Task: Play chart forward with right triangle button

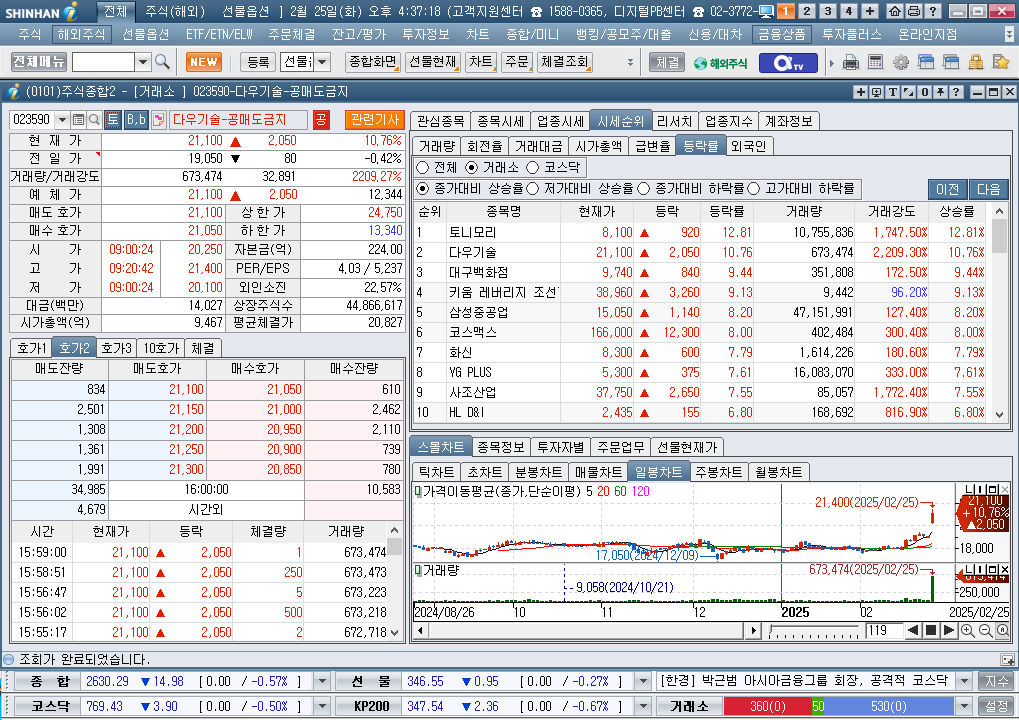Action: point(948,630)
